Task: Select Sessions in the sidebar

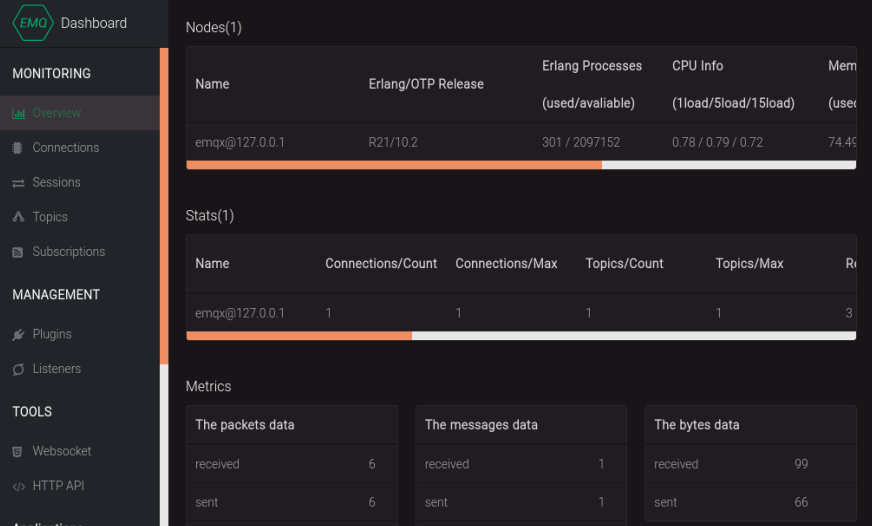Action: (x=56, y=183)
